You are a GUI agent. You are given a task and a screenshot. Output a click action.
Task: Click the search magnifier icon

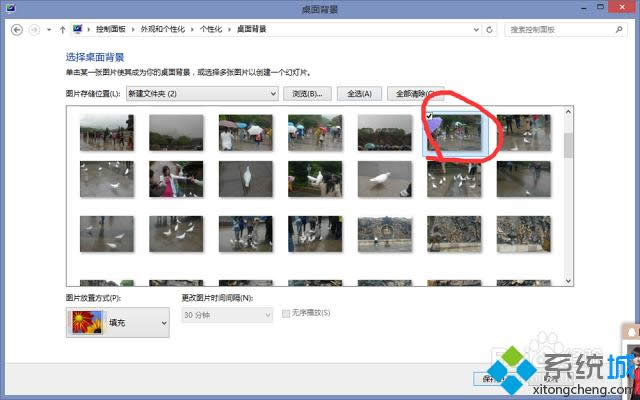[619, 29]
